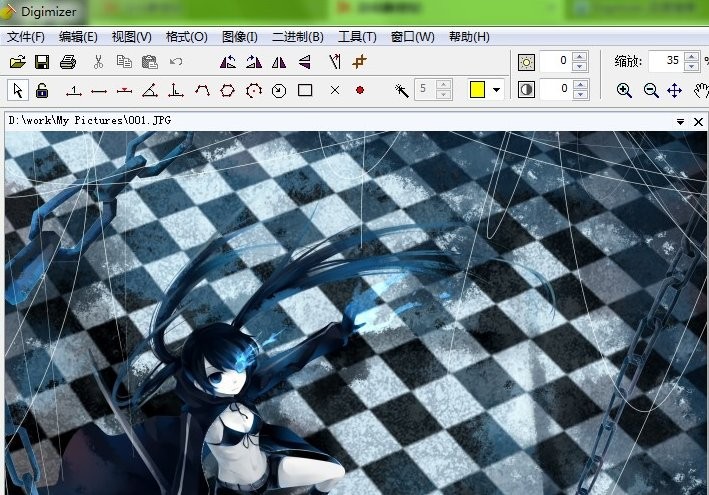Click the brightness sun icon
Screen dimensions: 709x495
[x=526, y=62]
